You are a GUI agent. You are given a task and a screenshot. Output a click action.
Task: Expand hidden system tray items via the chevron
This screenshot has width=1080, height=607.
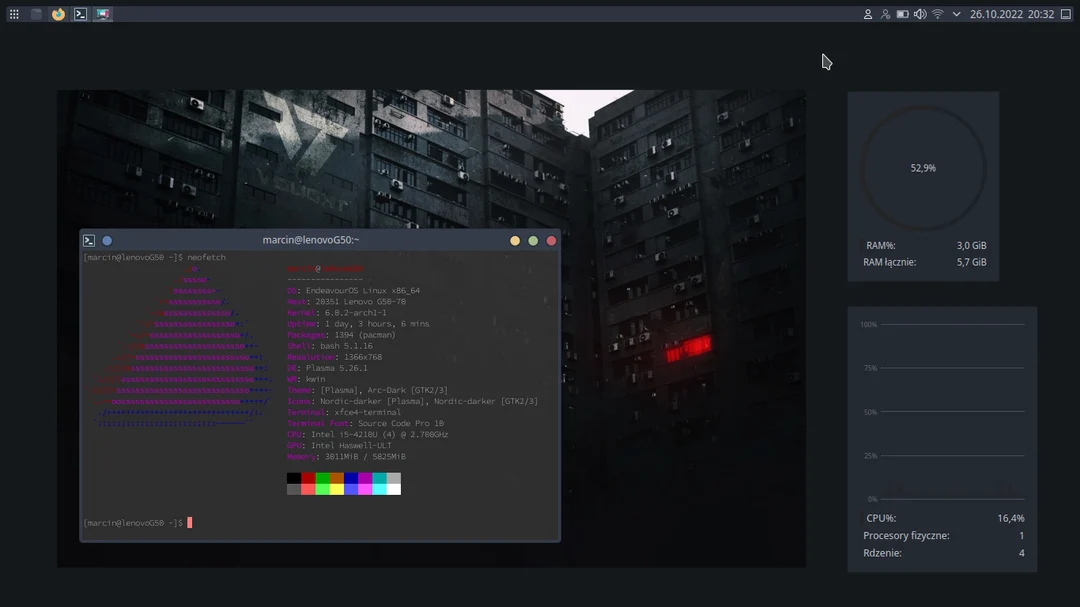click(956, 14)
